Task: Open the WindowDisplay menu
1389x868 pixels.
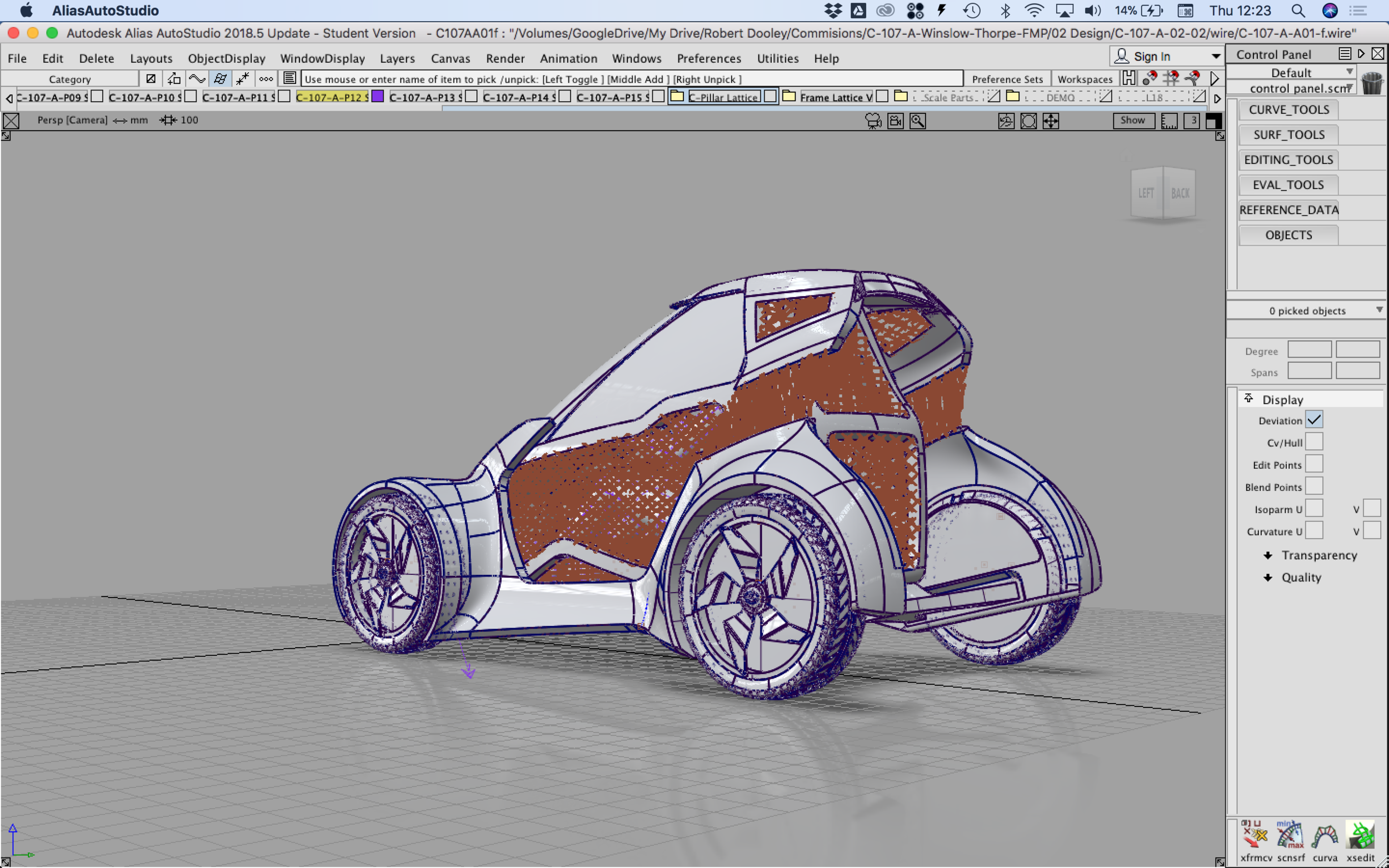Action: 322,58
